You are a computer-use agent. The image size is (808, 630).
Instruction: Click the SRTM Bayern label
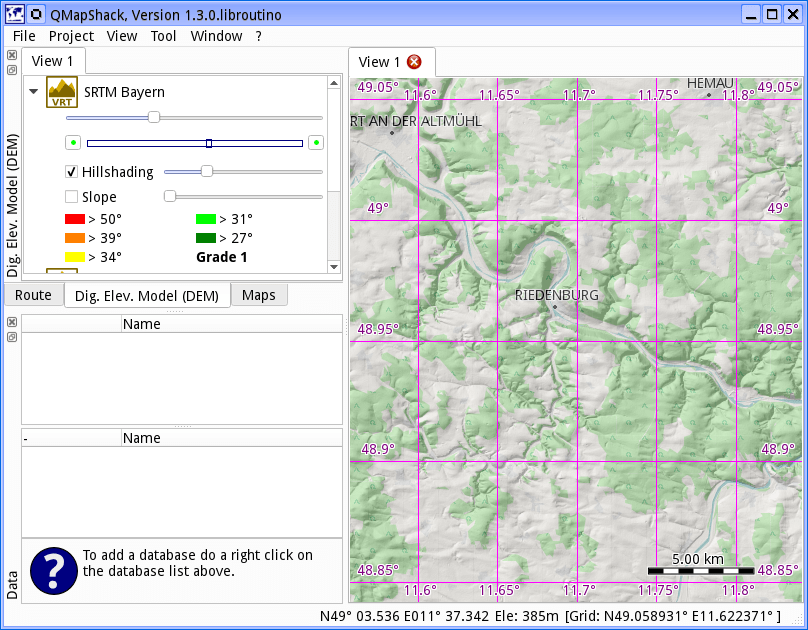coord(124,92)
